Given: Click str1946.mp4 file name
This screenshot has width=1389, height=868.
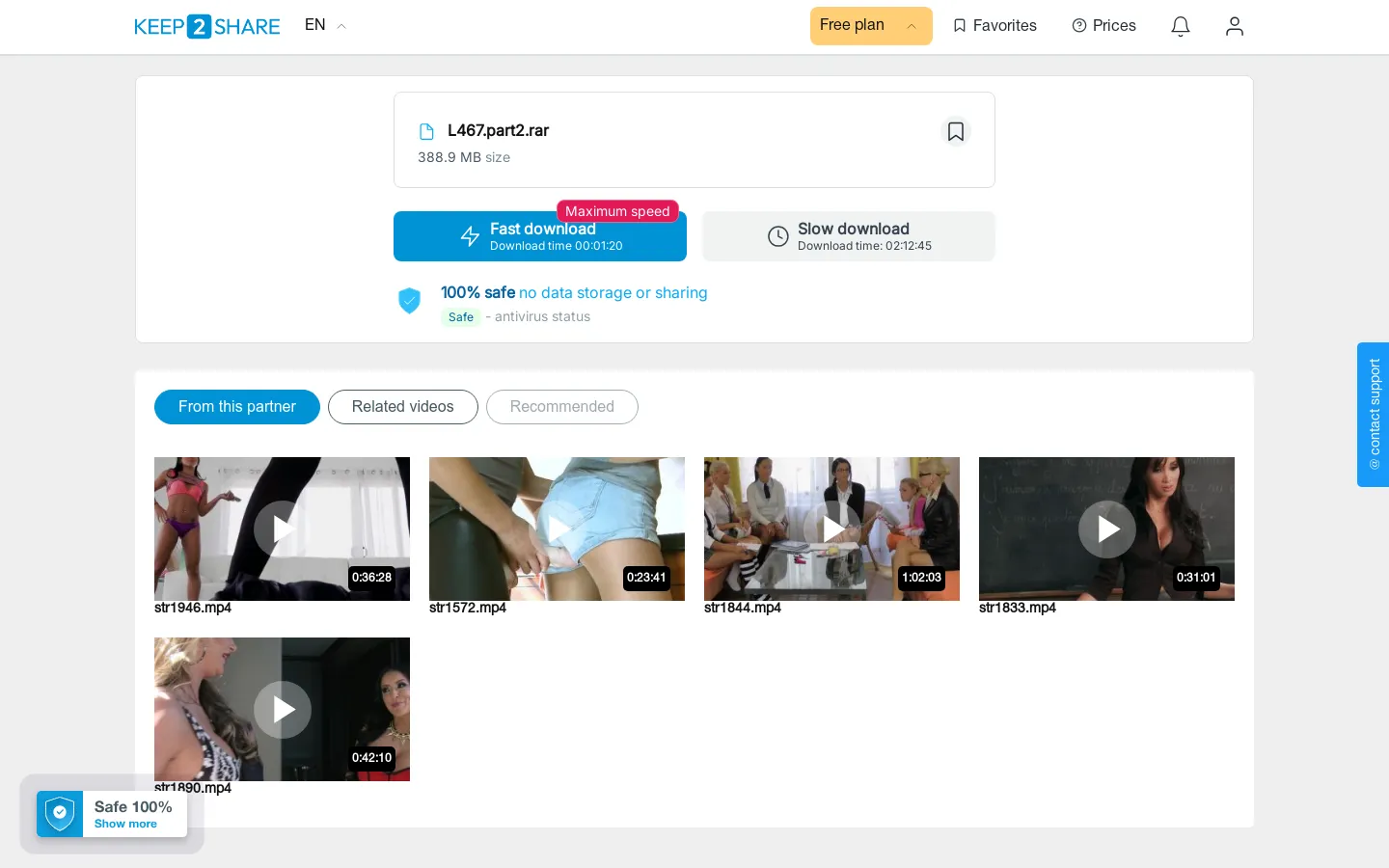Looking at the screenshot, I should (193, 608).
